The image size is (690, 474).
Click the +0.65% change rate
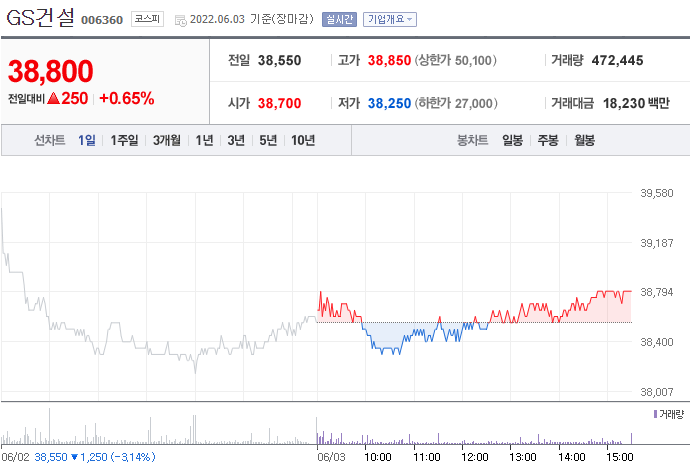click(x=127, y=98)
